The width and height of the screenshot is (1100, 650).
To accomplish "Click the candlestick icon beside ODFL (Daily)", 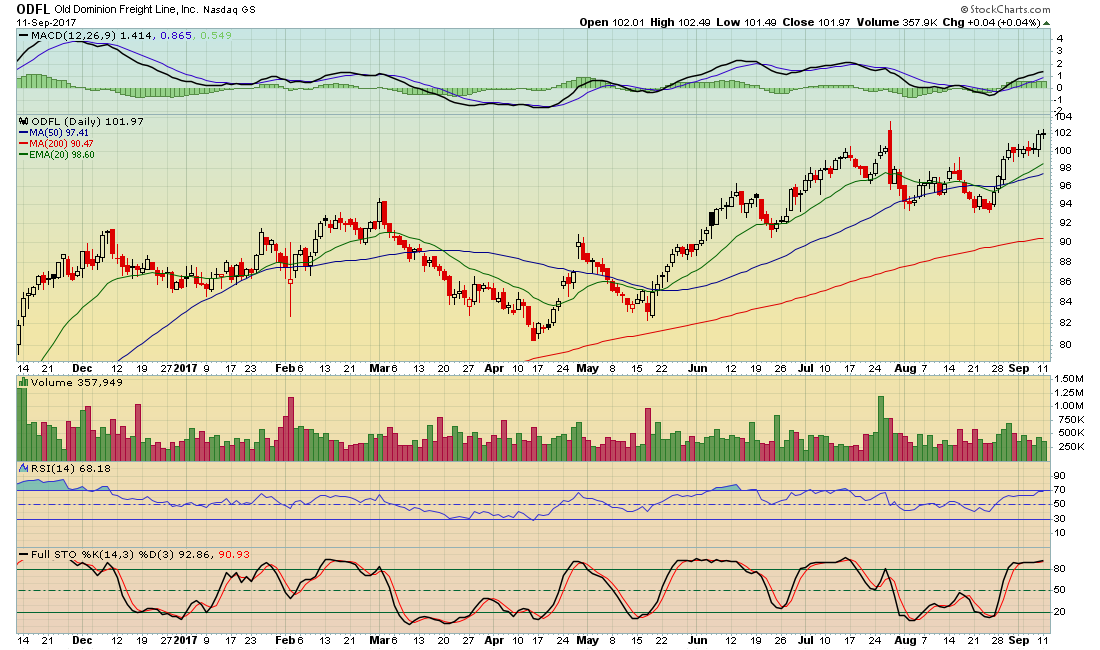I will tap(24, 121).
